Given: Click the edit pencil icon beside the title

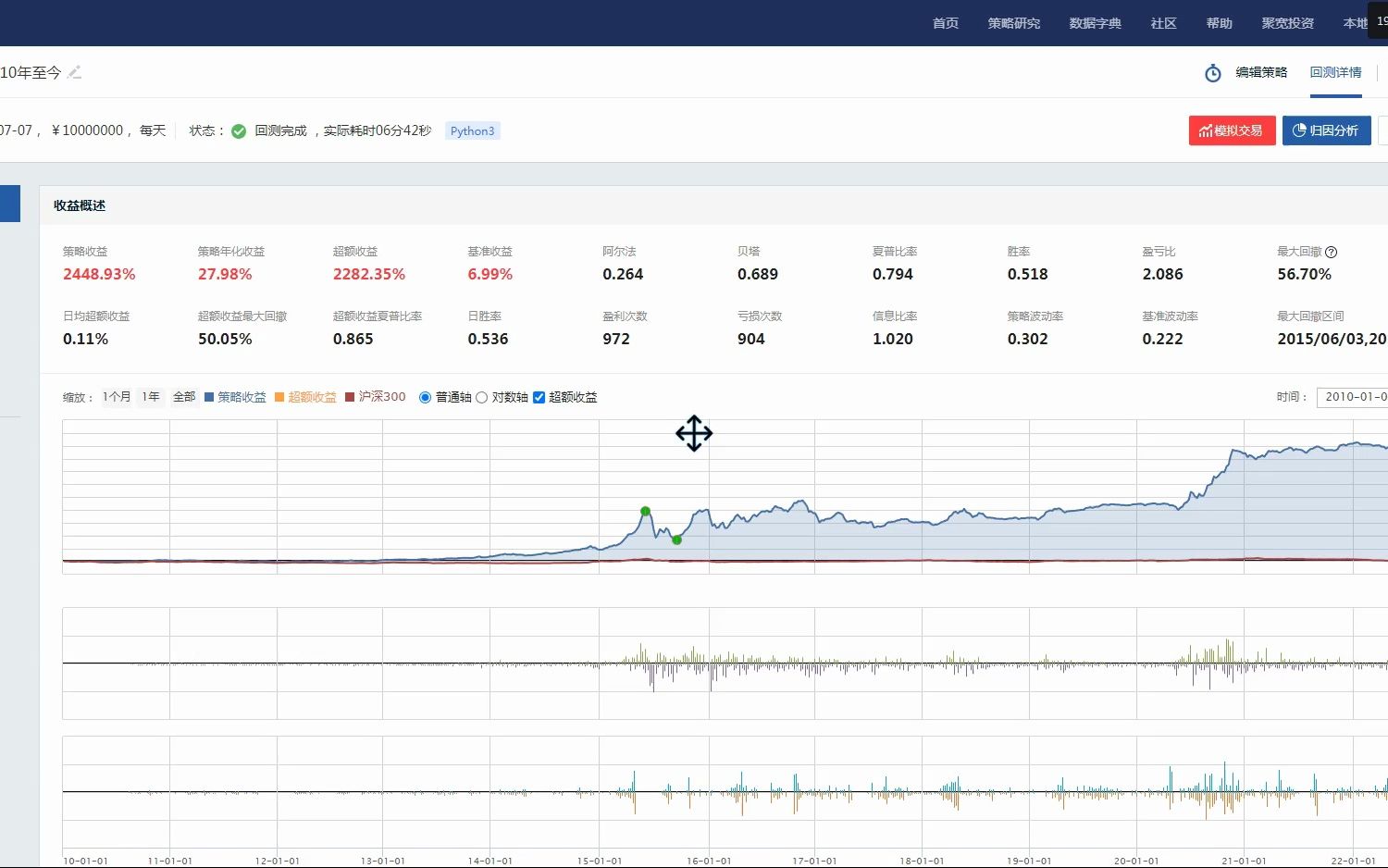Looking at the screenshot, I should click(75, 72).
